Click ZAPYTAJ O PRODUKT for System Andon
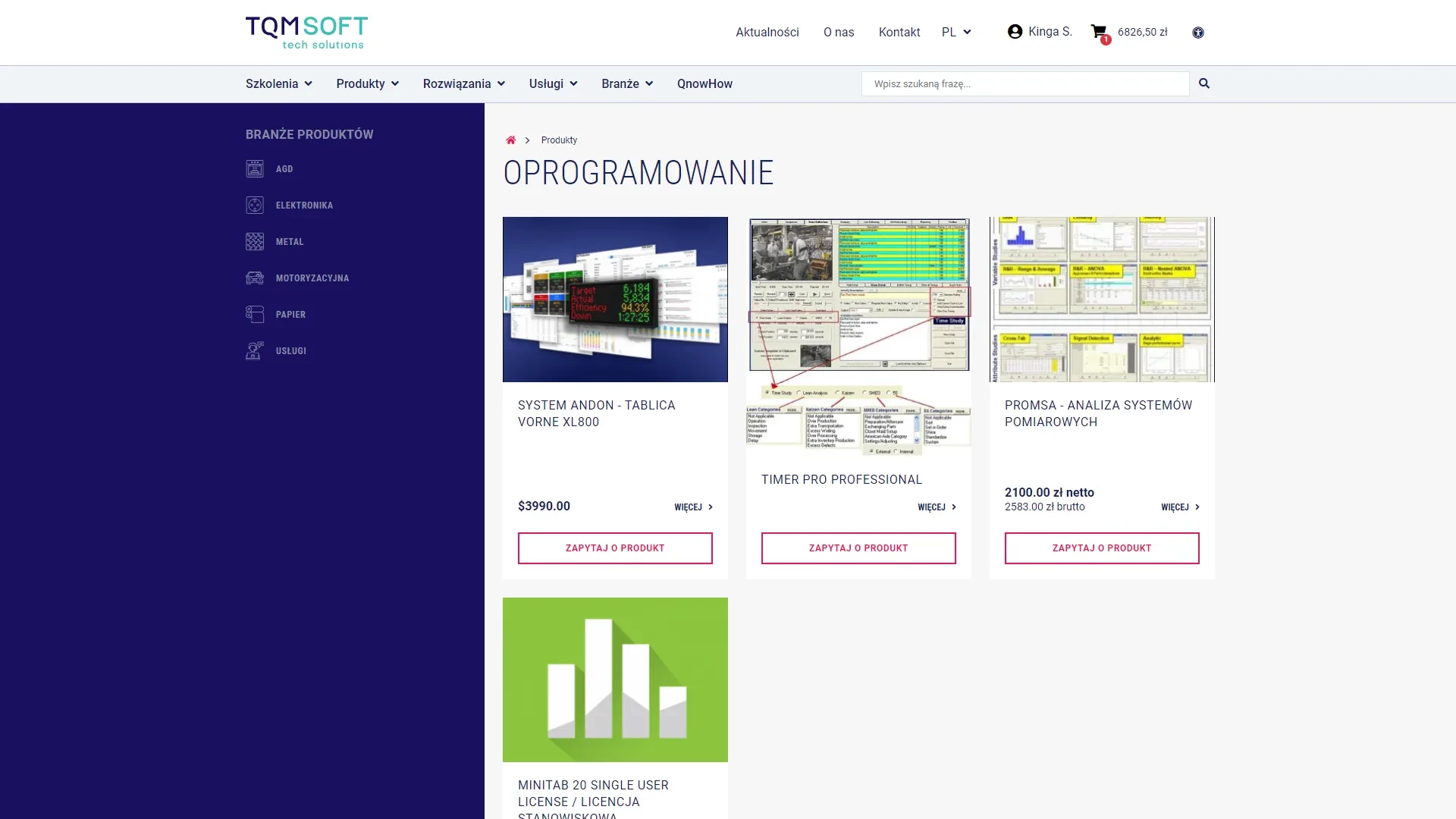 coord(615,548)
